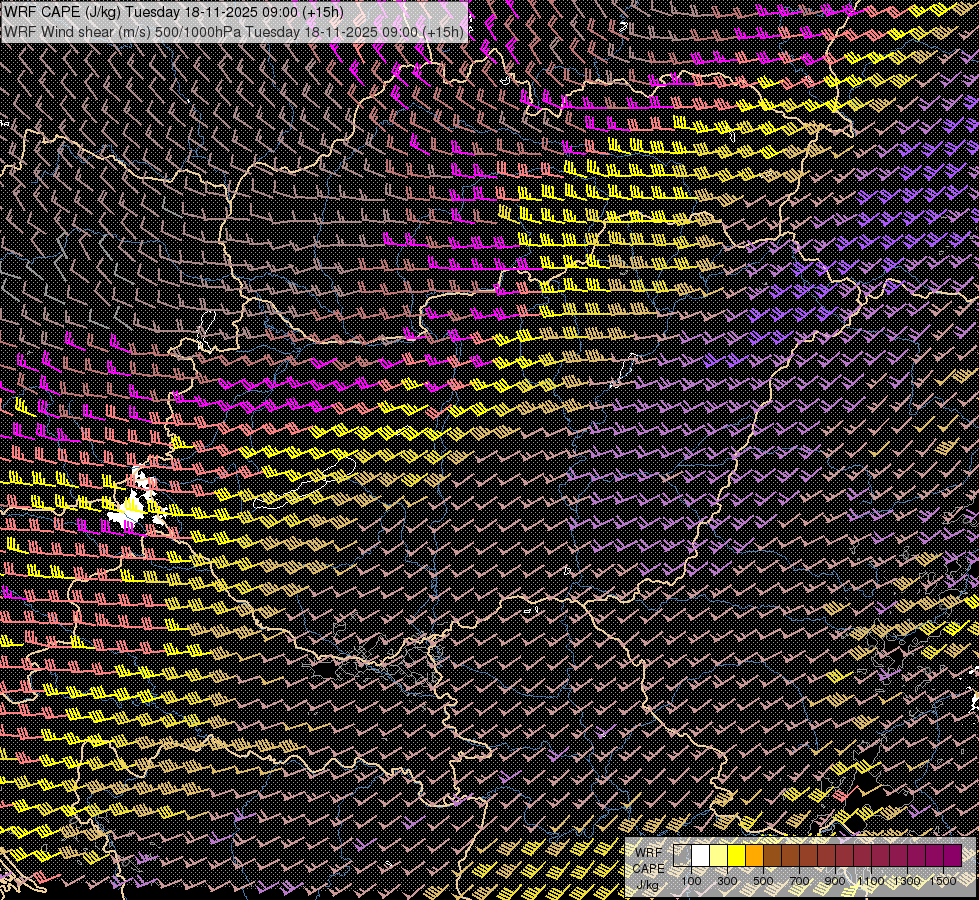Click the last purple swatch of the CAPE legend

point(953,856)
